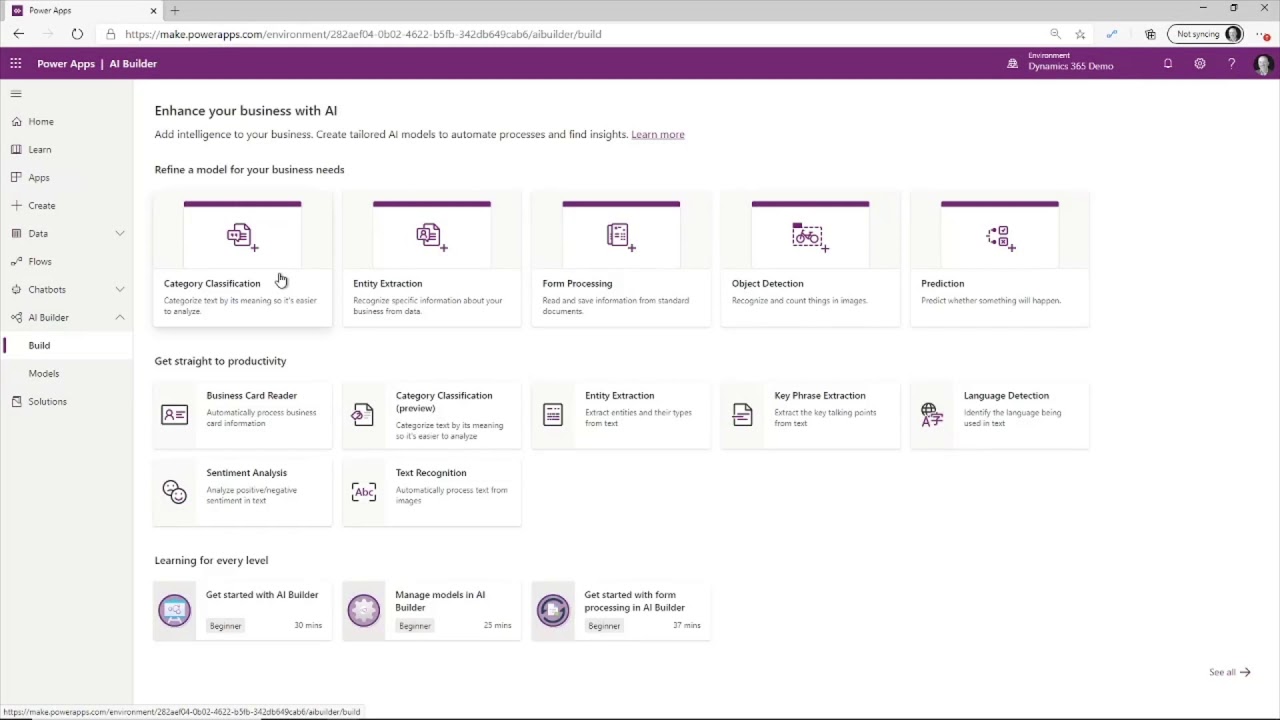Click Key Phrase Extraction title text

coord(819,396)
